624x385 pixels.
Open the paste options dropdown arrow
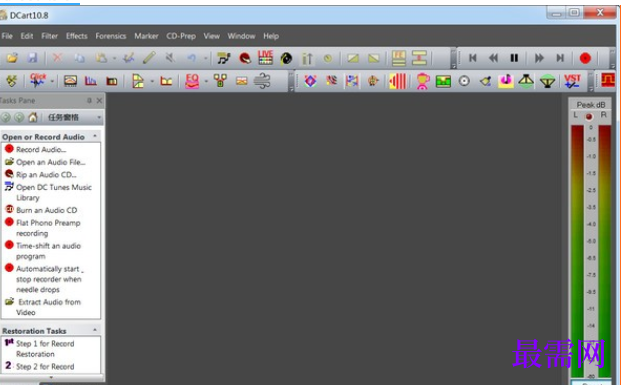[114, 59]
